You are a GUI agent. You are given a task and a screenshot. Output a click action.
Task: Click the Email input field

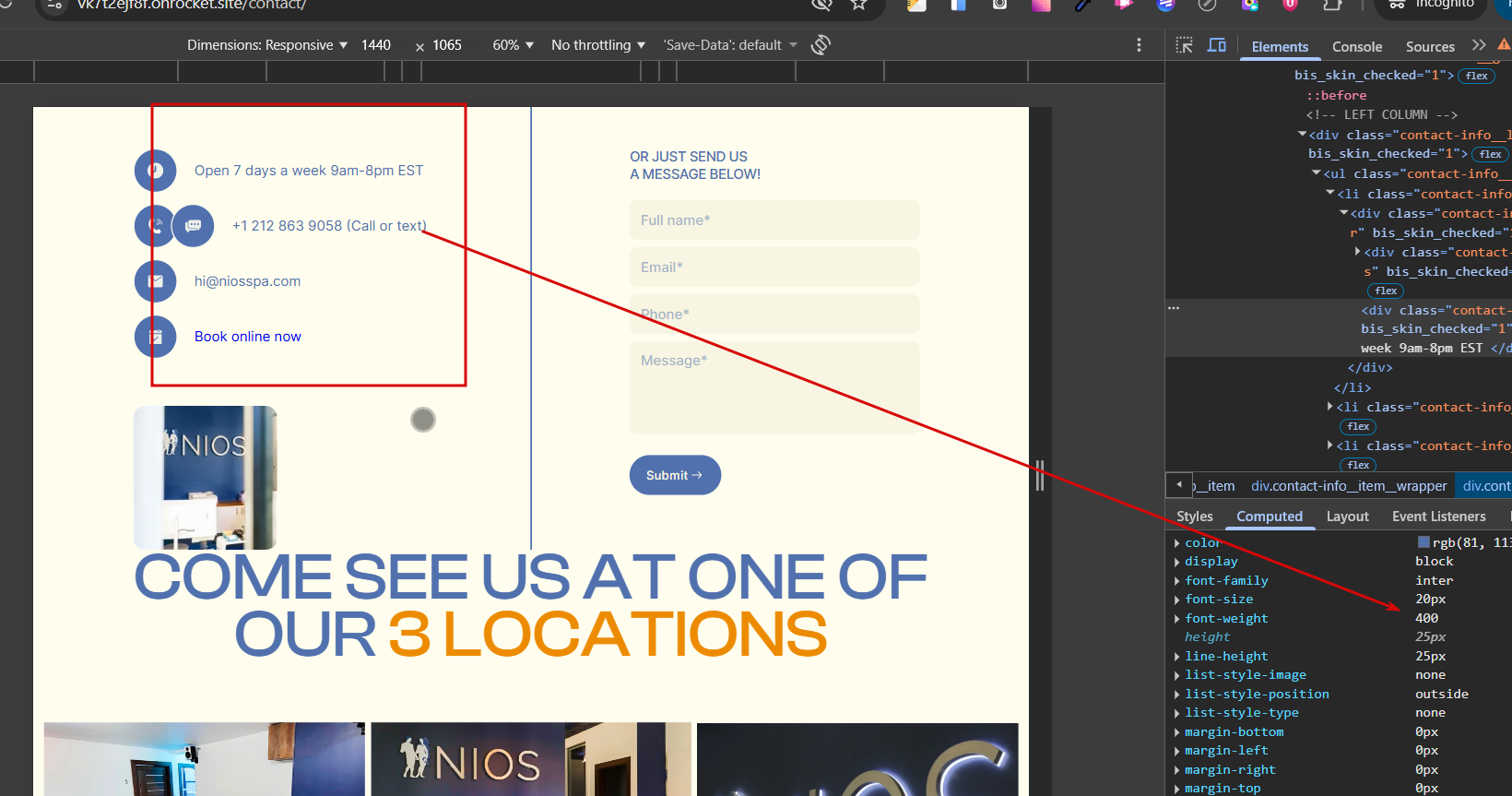[x=774, y=267]
